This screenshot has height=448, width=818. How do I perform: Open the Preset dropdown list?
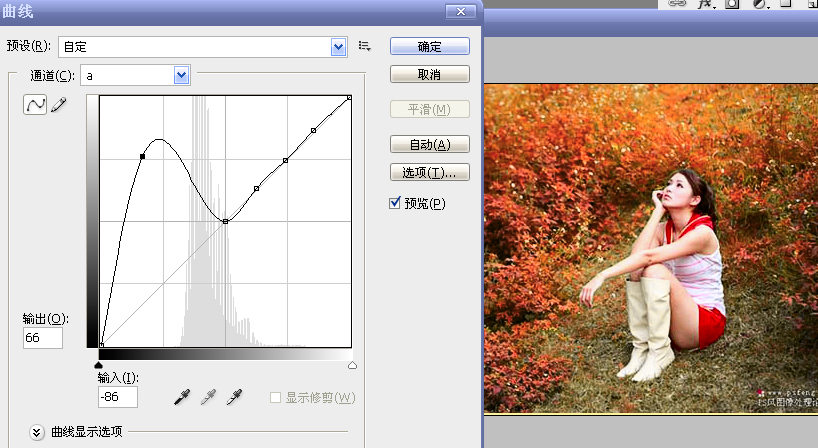[339, 47]
